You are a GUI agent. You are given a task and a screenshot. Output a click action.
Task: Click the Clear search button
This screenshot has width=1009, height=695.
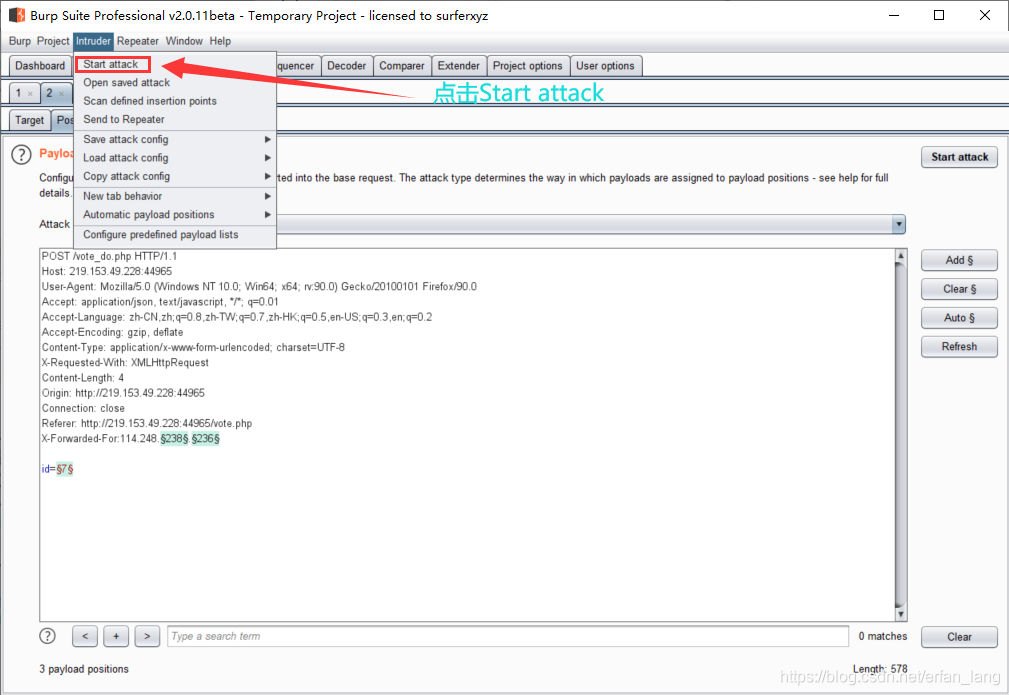click(959, 636)
